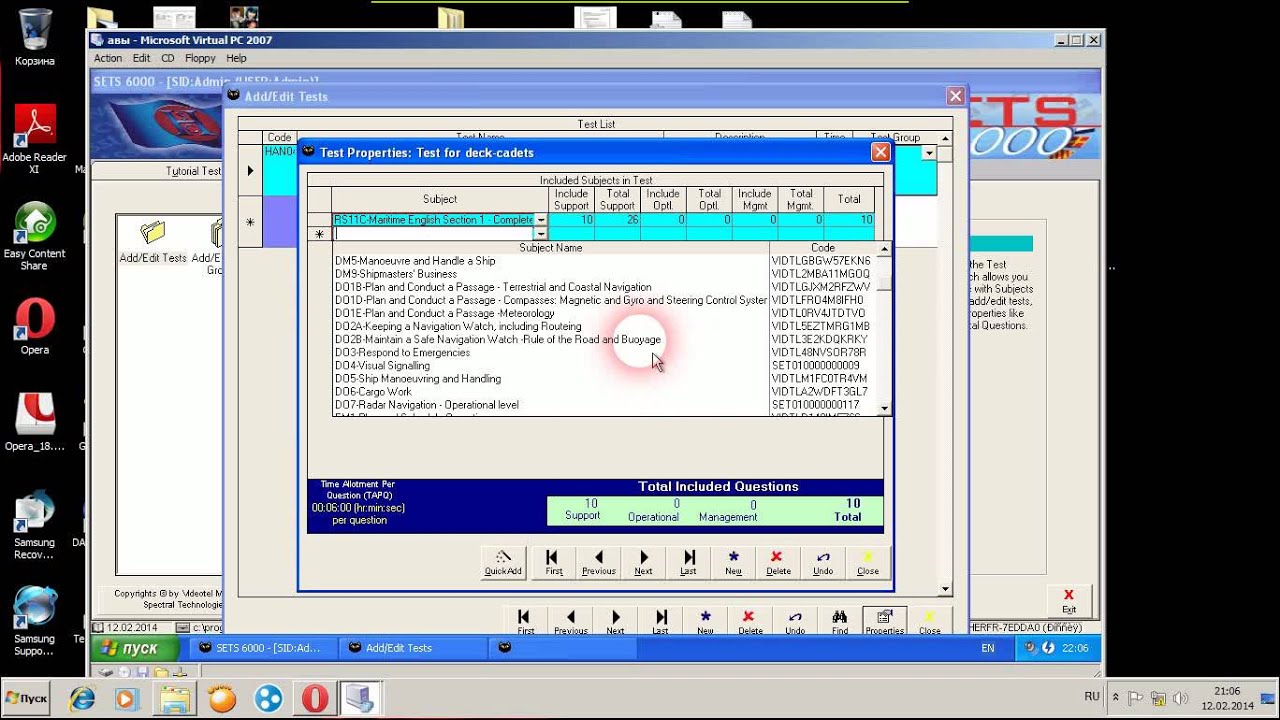Open Test Group dropdown in Test List
The height and width of the screenshot is (720, 1280).
click(929, 153)
